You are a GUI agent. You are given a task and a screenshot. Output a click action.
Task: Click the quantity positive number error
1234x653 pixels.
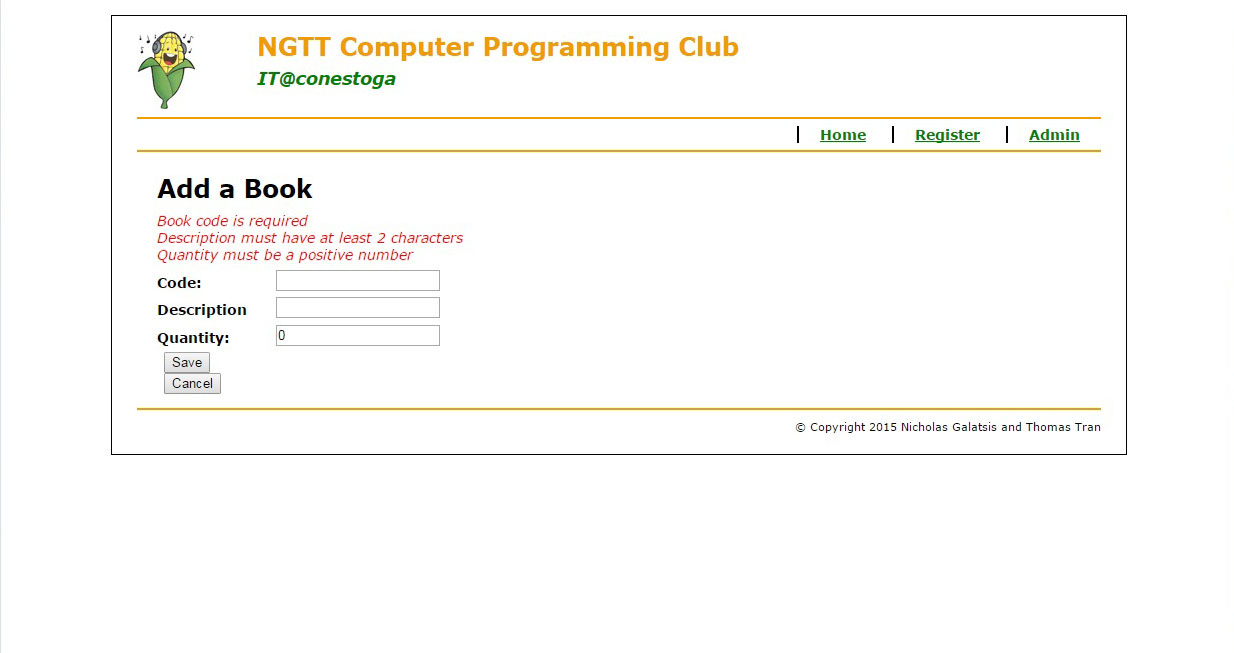pos(284,255)
